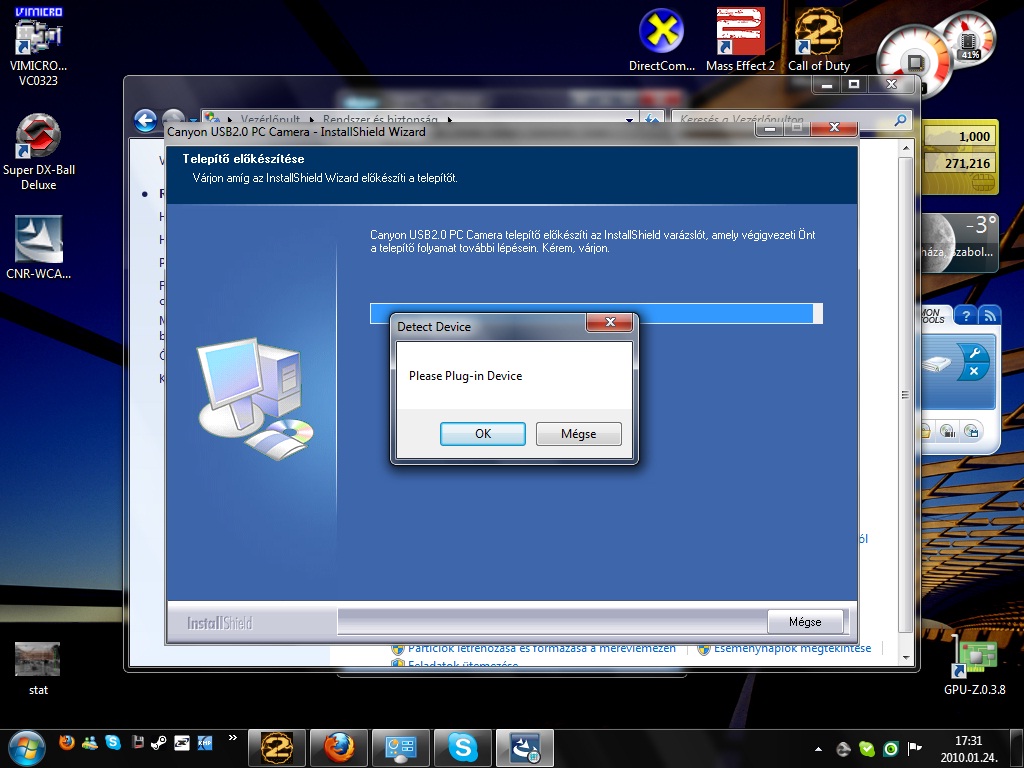Launch Windows Live Messenger quick launch icon
Viewport: 1024px width, 768px height.
90,743
